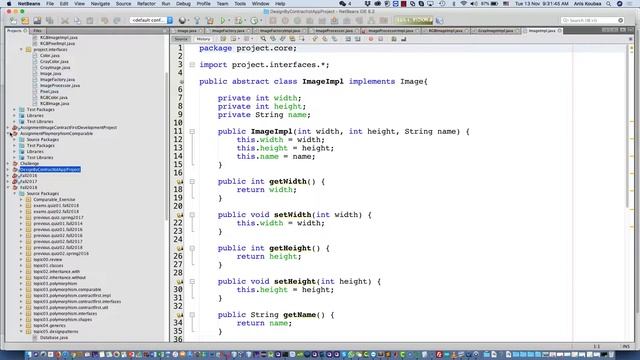Switch to the ImageProcessor.java editor tab
The width and height of the screenshot is (640, 360).
tap(334, 31)
